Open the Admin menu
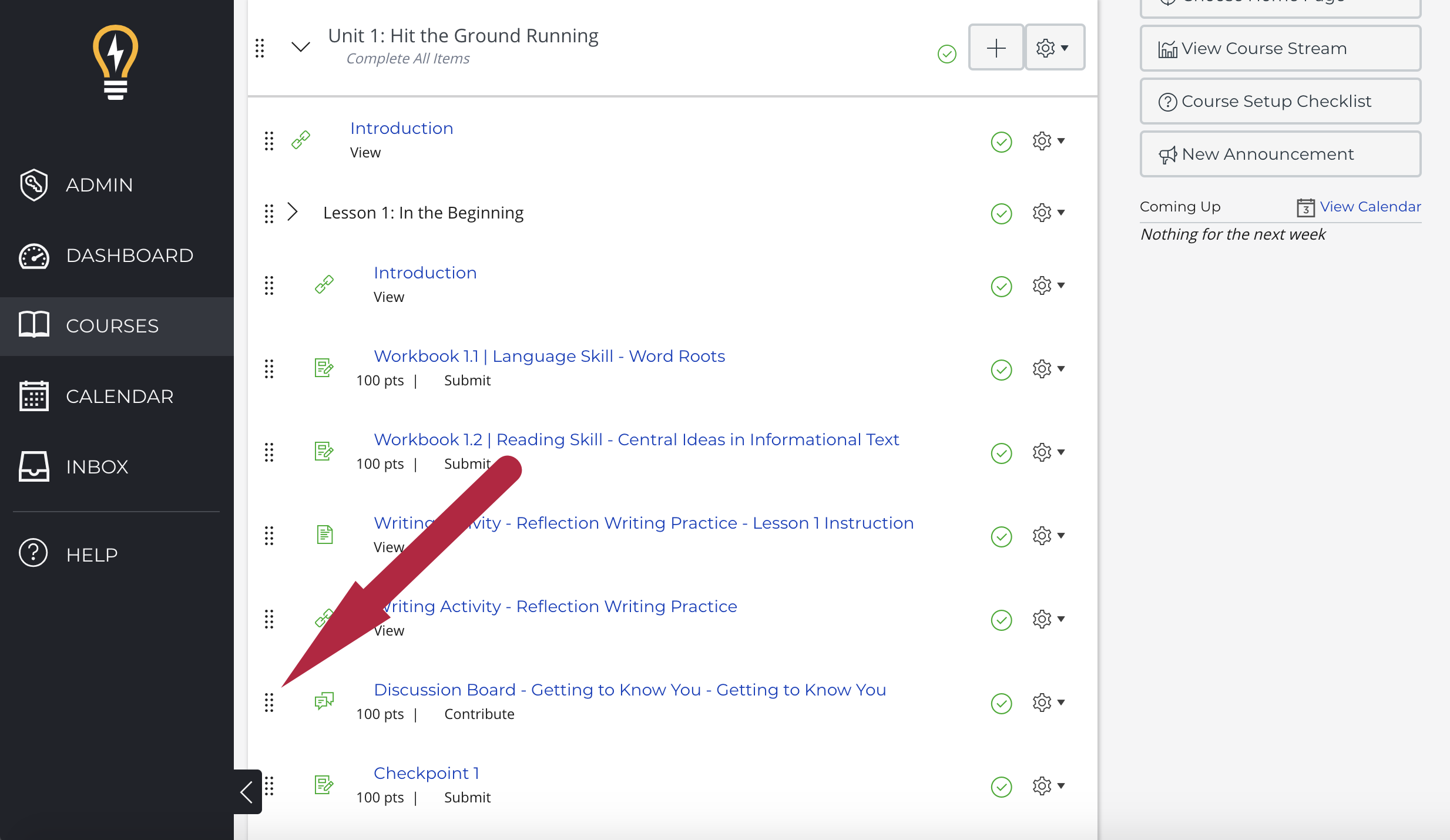The height and width of the screenshot is (840, 1450). [117, 185]
